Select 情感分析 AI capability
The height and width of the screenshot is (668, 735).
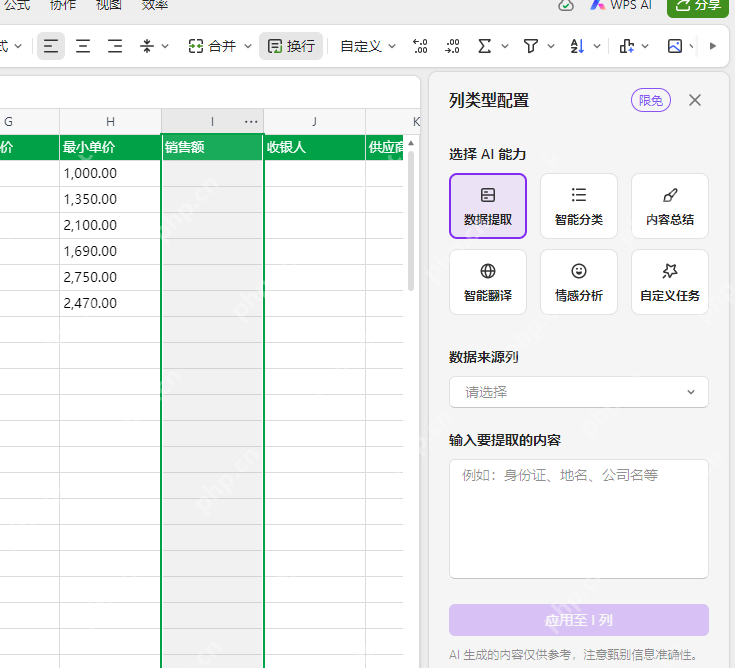point(578,282)
